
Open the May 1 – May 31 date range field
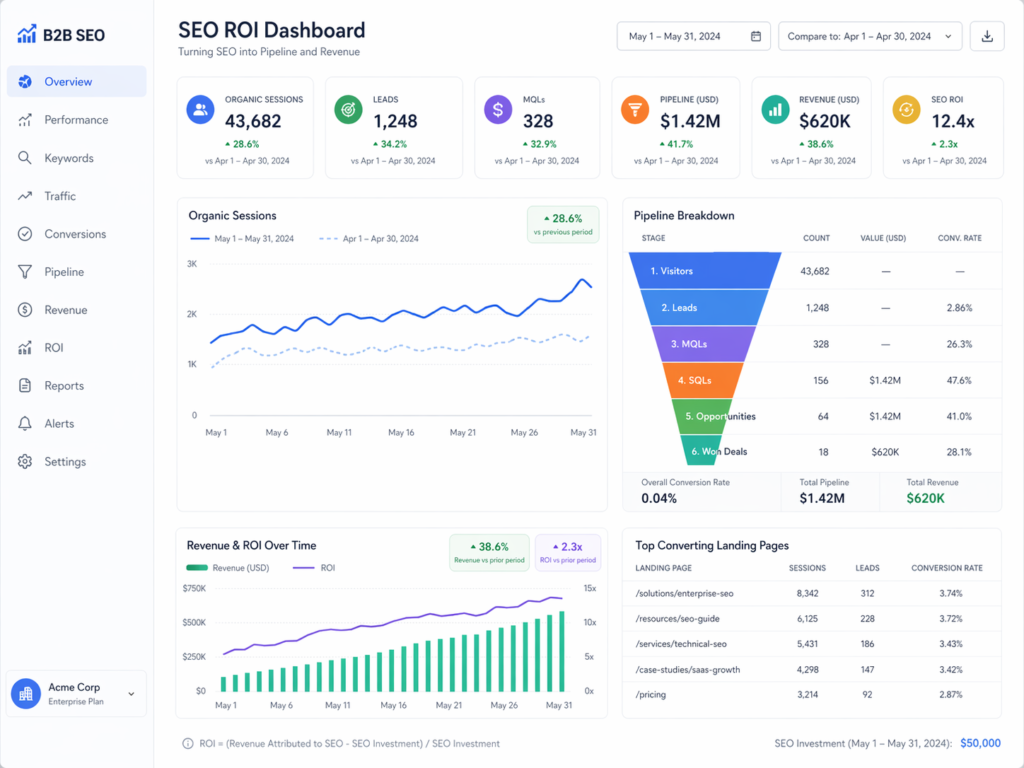[x=694, y=36]
